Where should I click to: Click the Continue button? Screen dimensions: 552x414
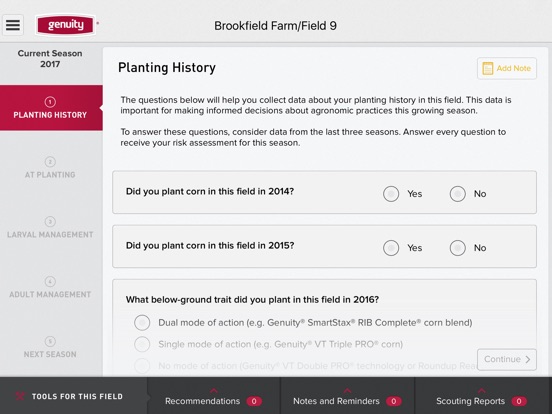(507, 359)
